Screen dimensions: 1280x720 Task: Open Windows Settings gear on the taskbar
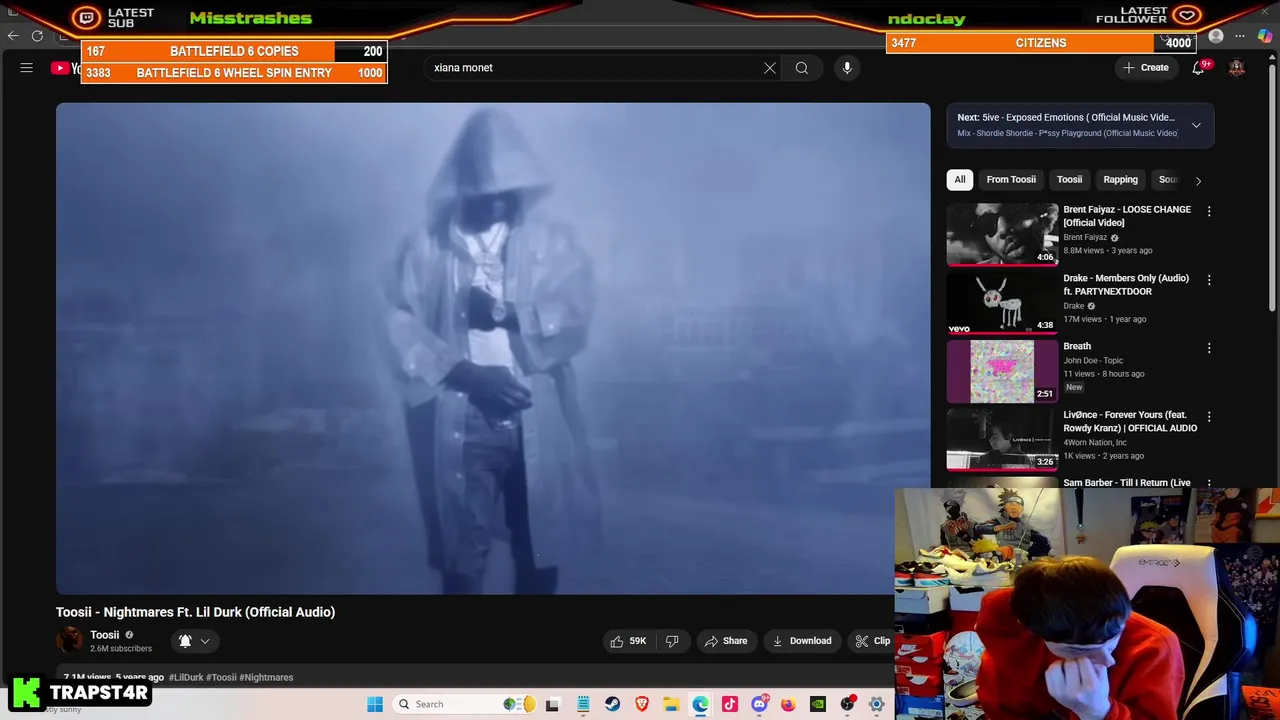tap(877, 704)
